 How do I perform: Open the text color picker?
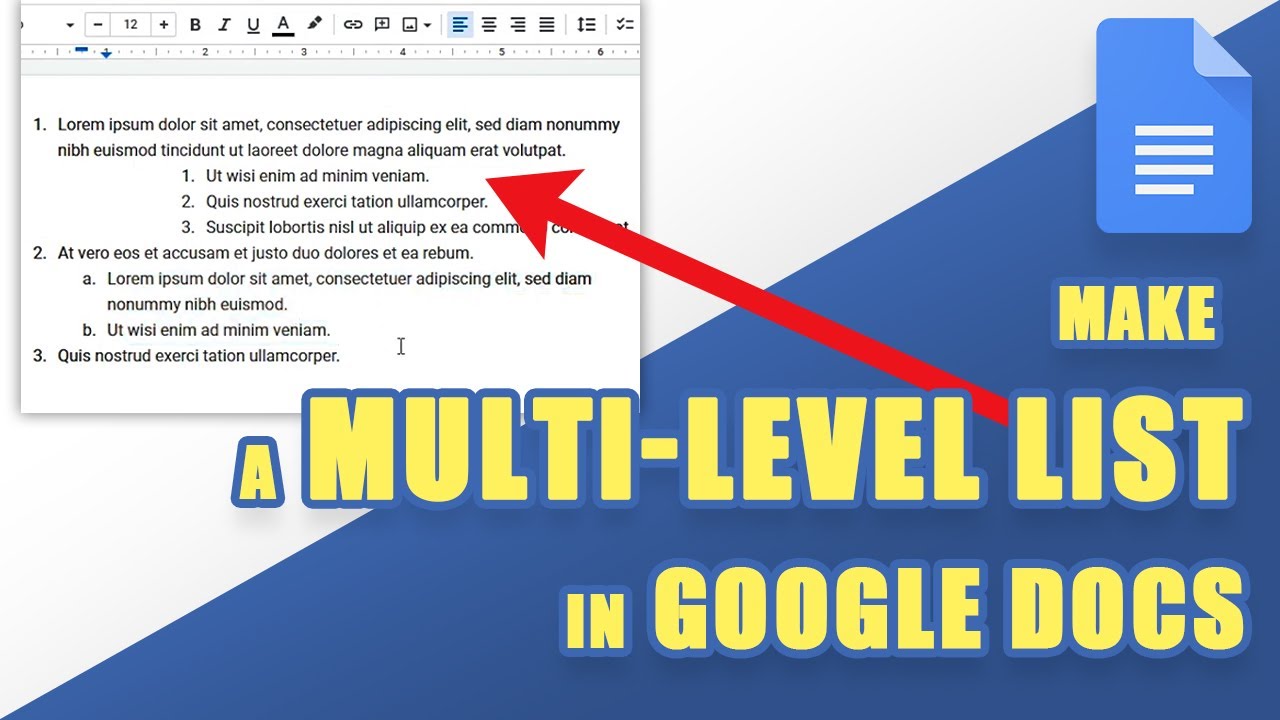pos(283,25)
